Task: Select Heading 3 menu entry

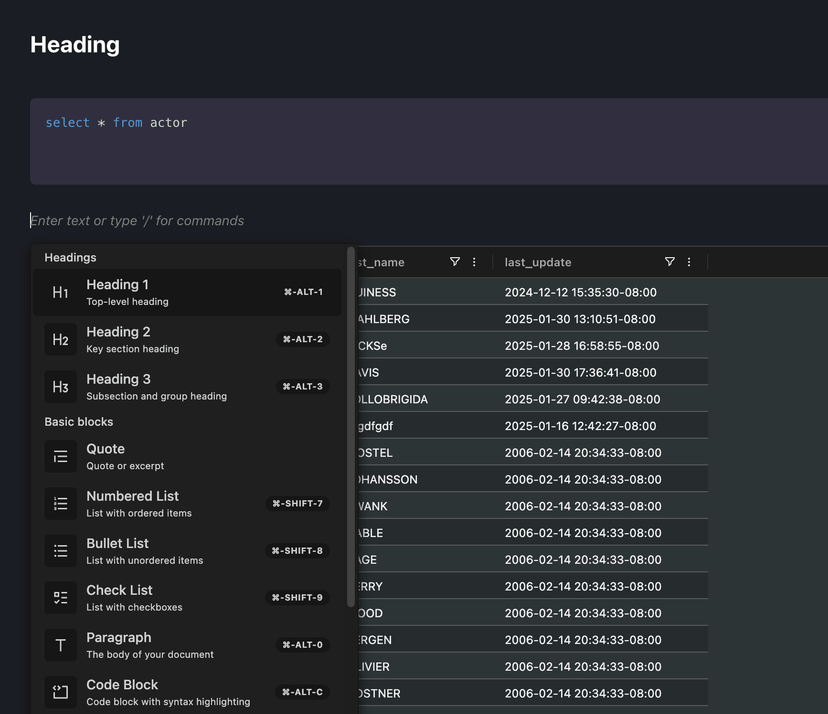Action: (187, 387)
